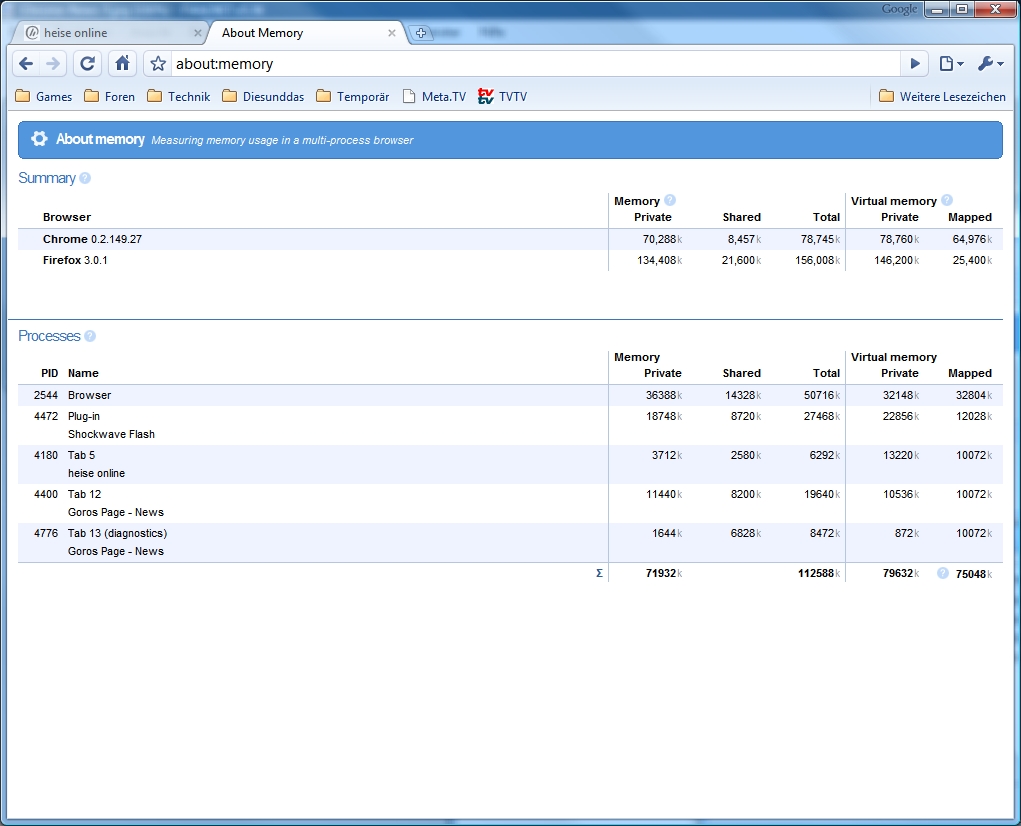Open the page control menu

(951, 64)
